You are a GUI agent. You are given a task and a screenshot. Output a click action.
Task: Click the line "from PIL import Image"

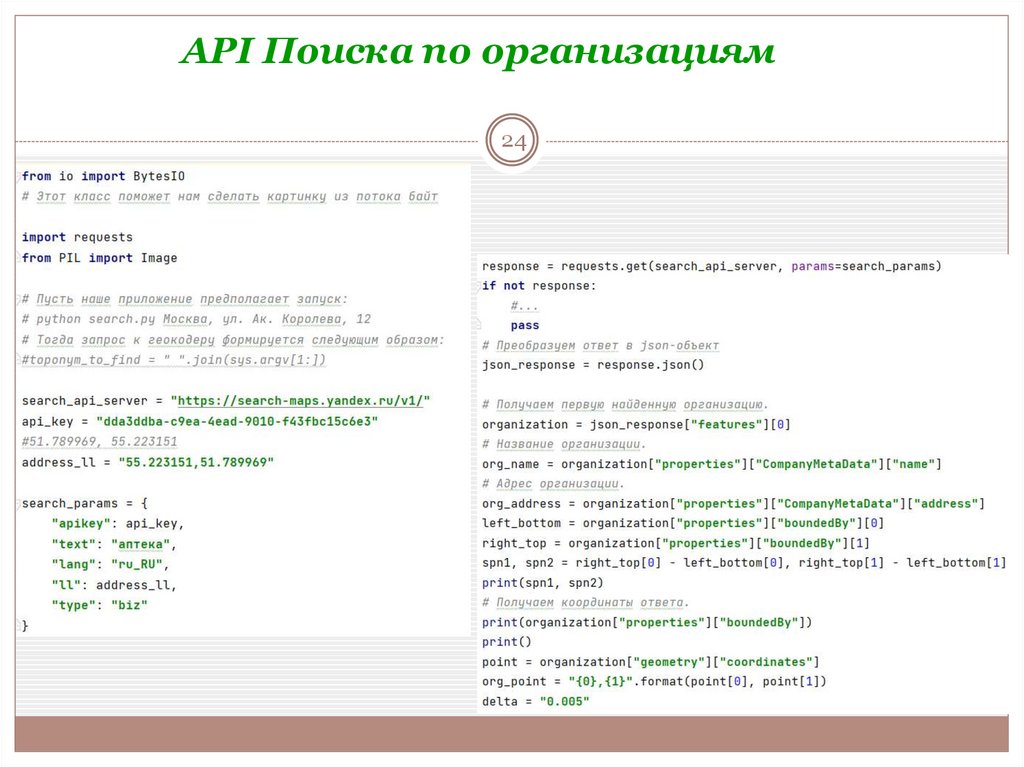click(x=99, y=257)
